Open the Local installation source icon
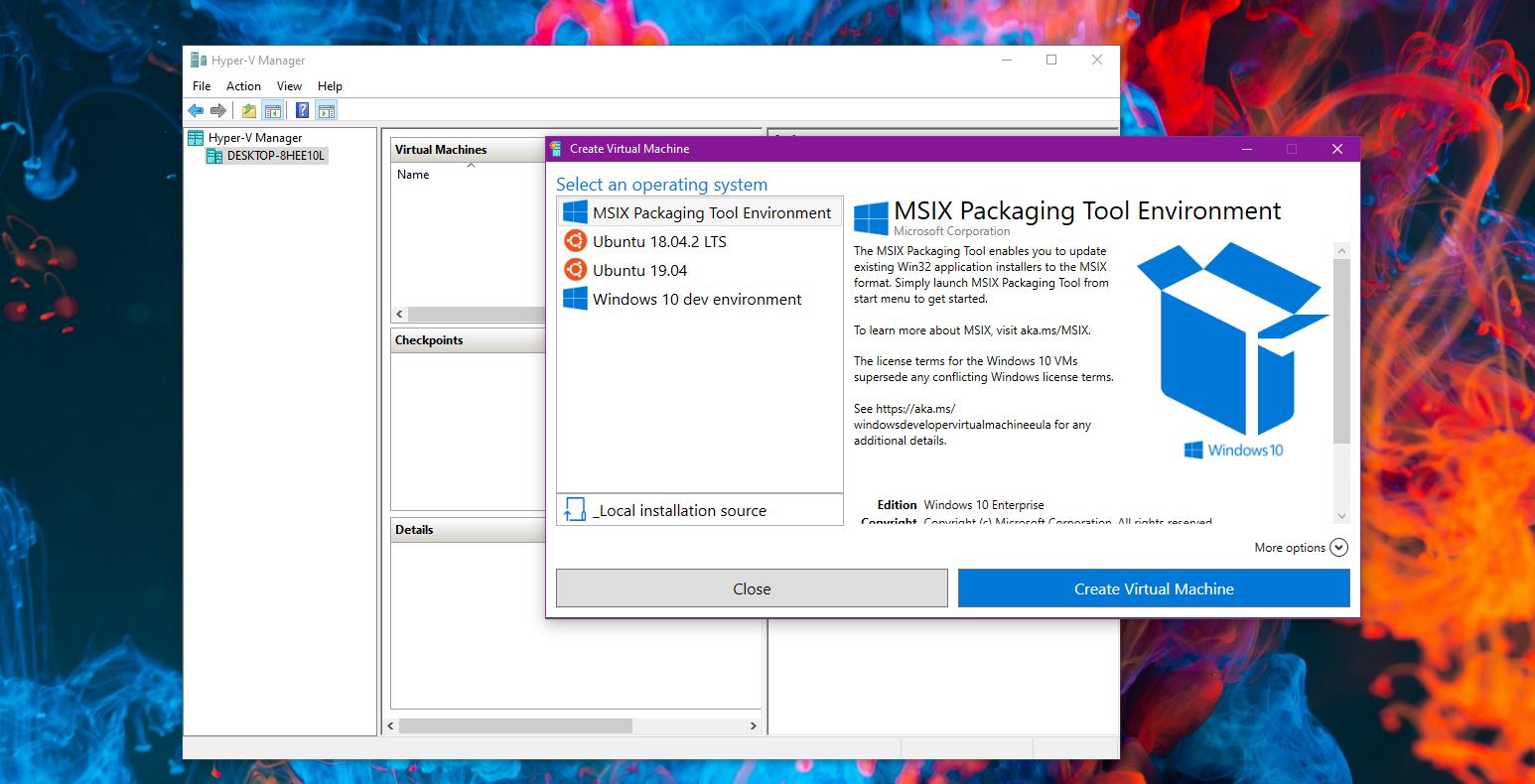 tap(574, 509)
